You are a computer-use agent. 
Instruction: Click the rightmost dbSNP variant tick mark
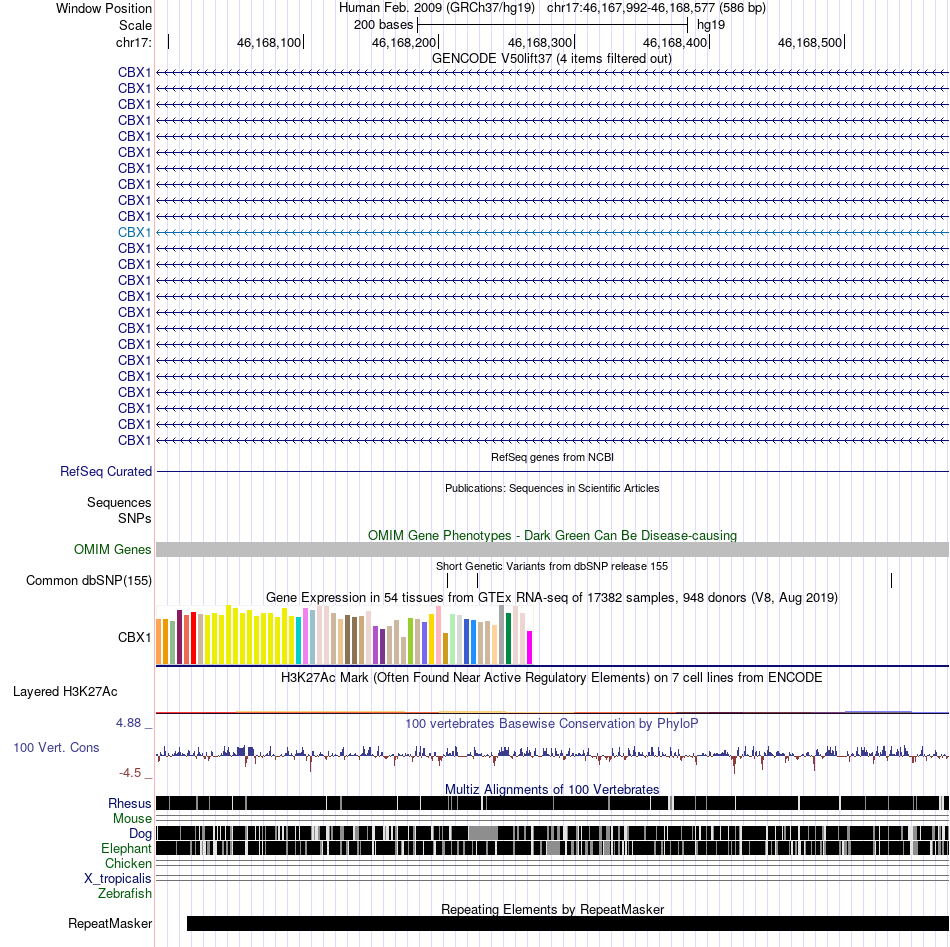[891, 580]
